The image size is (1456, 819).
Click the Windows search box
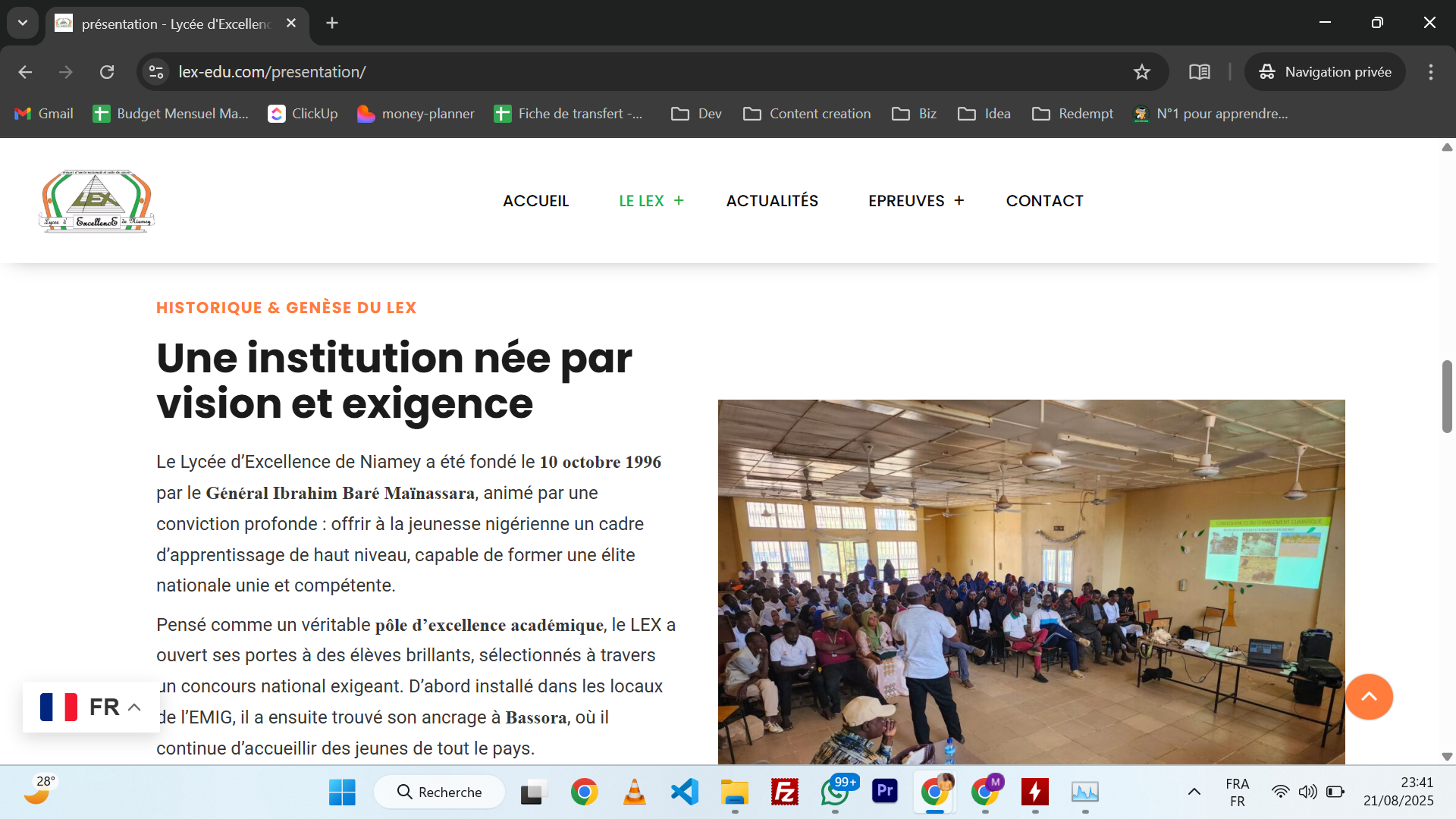[440, 792]
